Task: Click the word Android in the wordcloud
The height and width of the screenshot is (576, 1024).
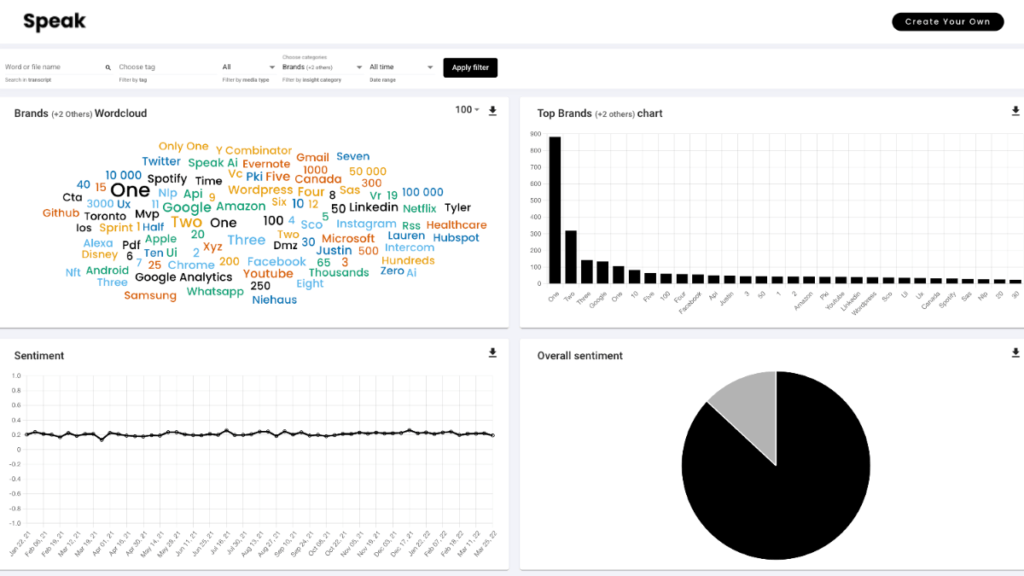Action: point(107,270)
